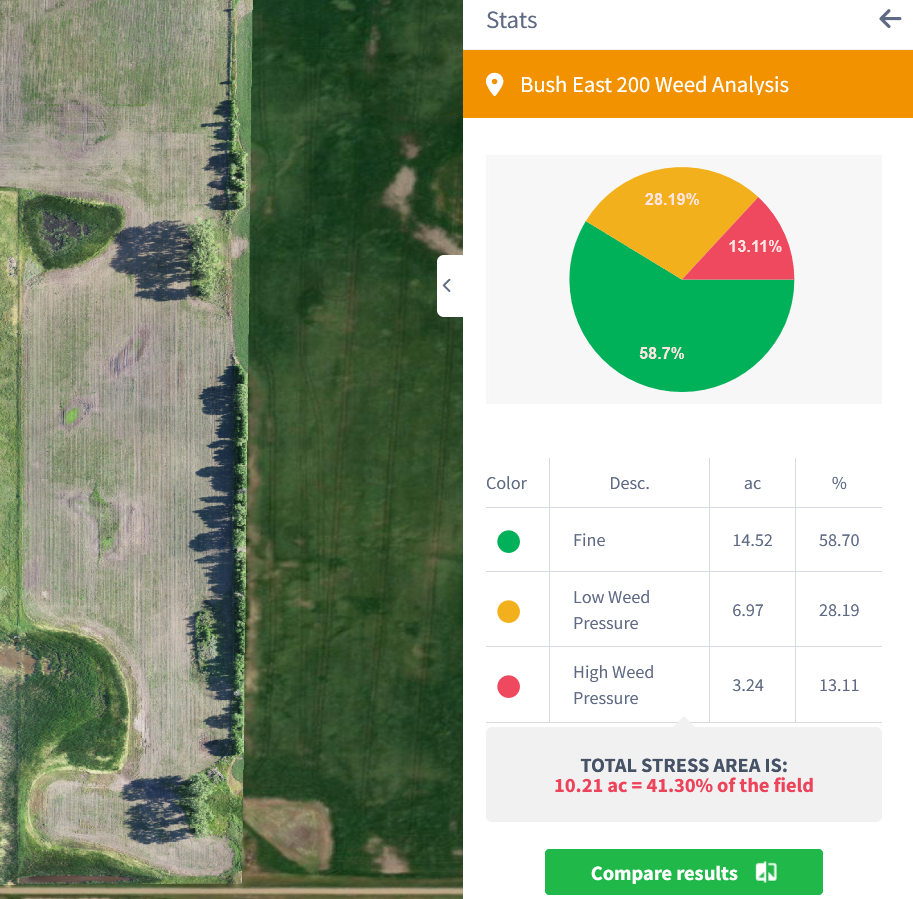Click the 58.70 percent cell
The image size is (913, 899).
[x=839, y=540]
